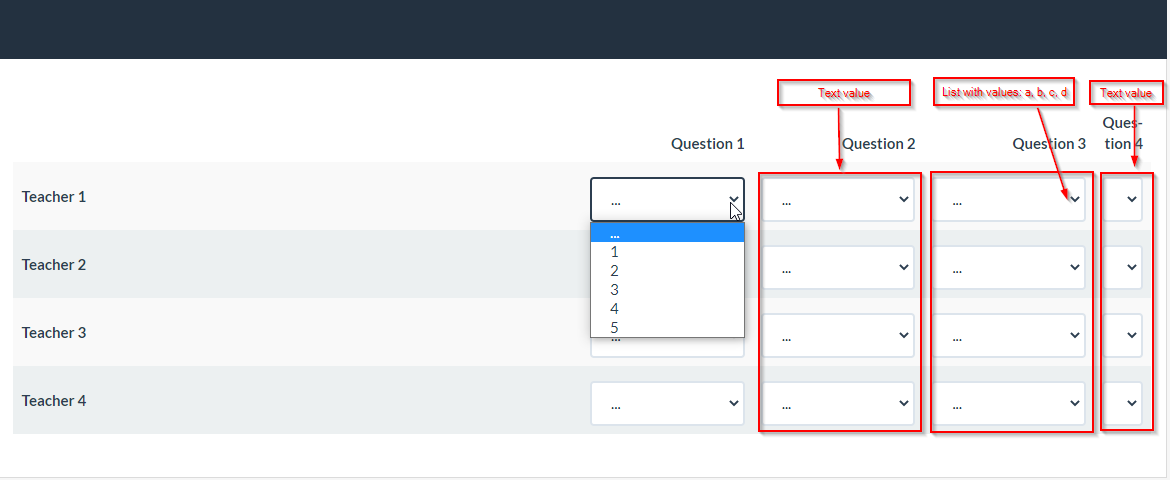The width and height of the screenshot is (1170, 480).
Task: Select option 2 in the open dropdown list
Action: point(615,271)
